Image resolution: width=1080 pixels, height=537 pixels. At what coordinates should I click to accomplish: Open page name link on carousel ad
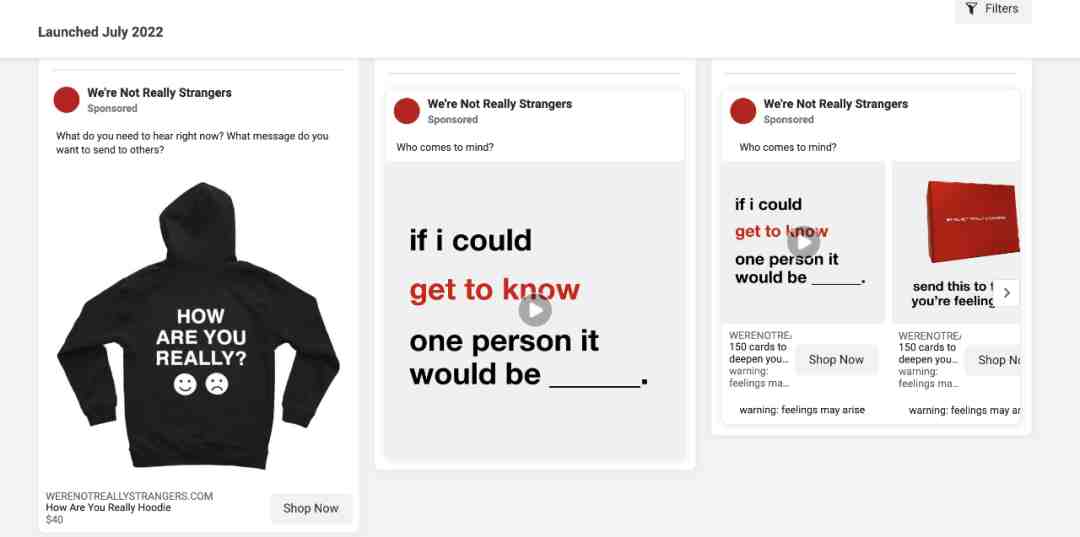click(x=835, y=104)
